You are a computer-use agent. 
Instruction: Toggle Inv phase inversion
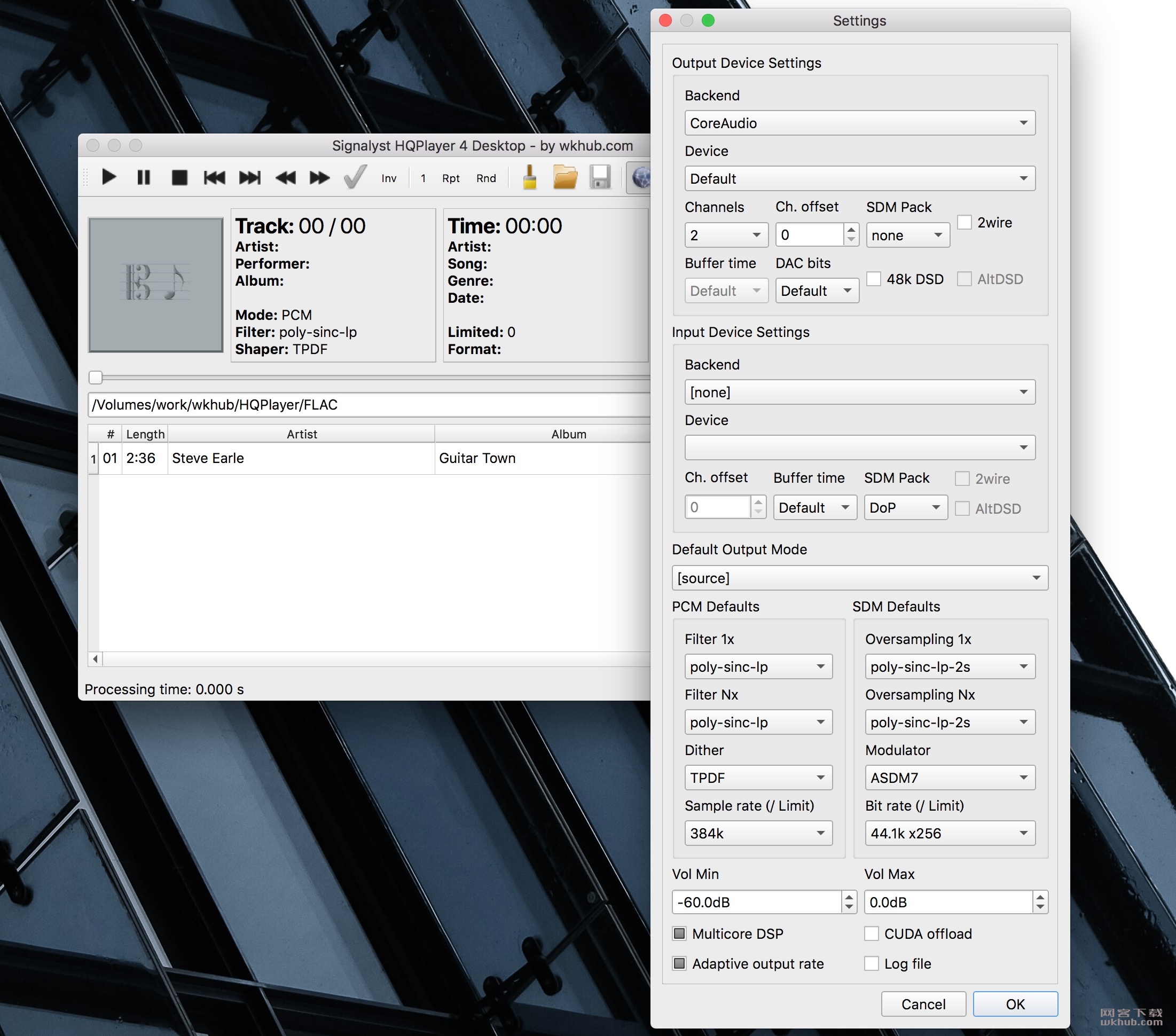pos(389,178)
